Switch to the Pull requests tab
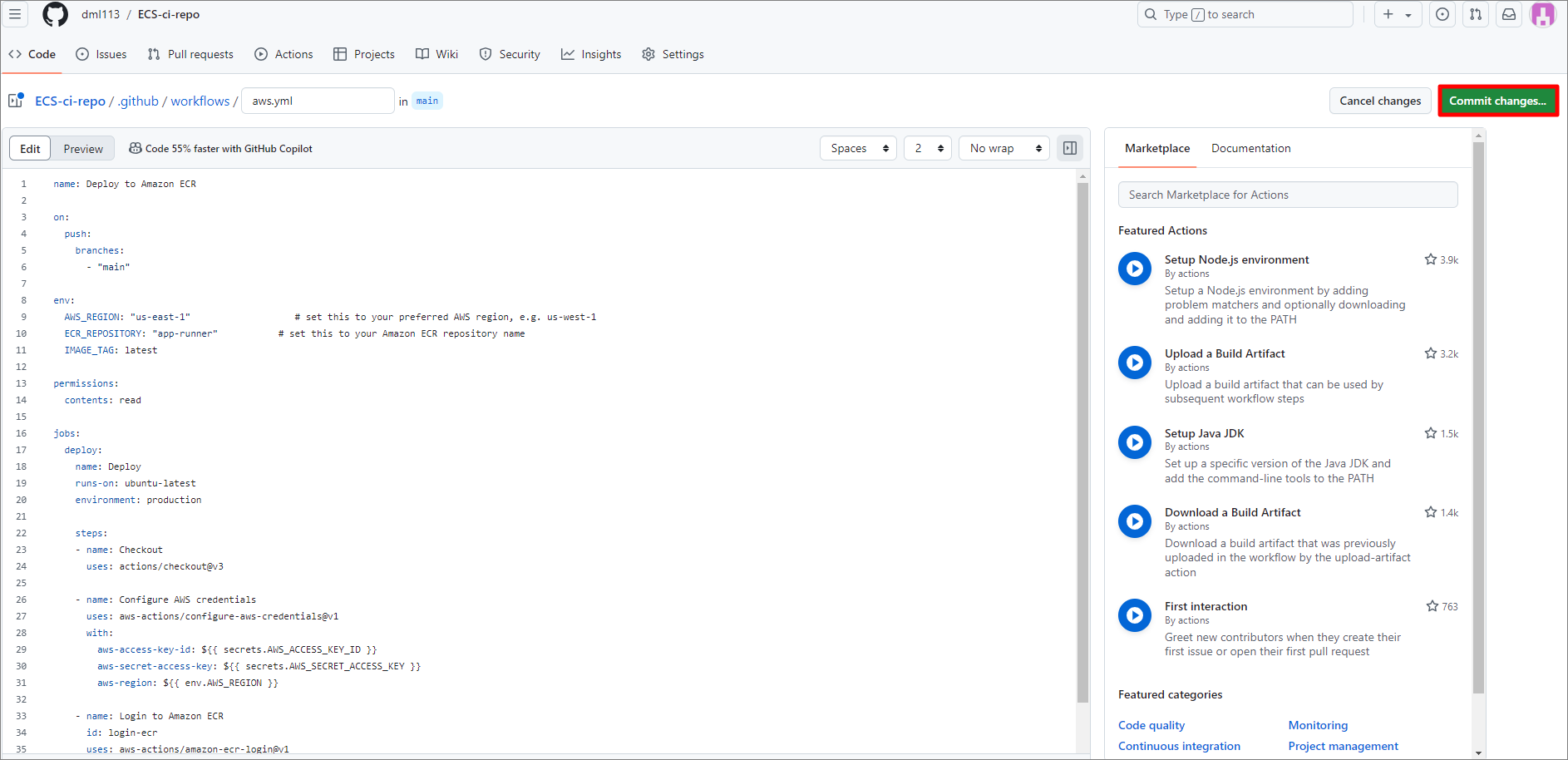The image size is (1568, 760). click(190, 54)
